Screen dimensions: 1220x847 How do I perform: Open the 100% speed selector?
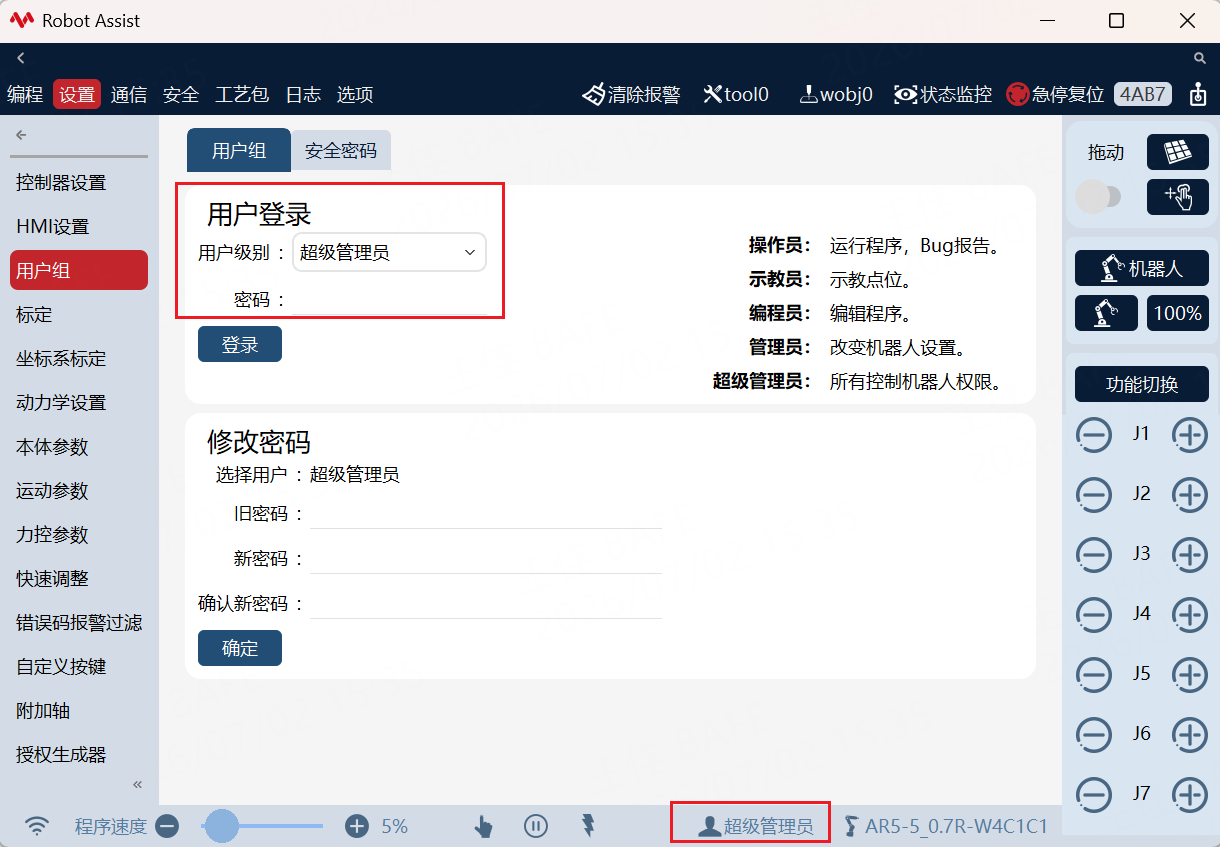point(1177,313)
